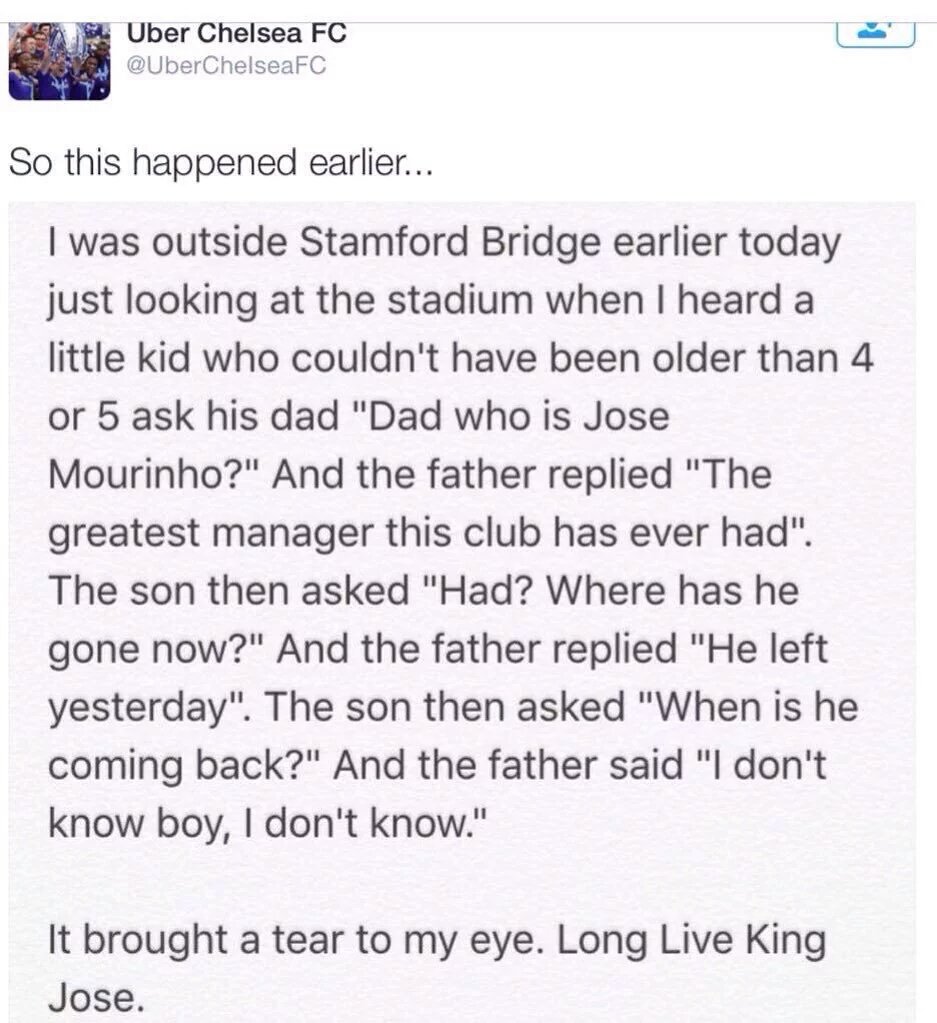
Task: Click the final word 'Jose.' at bottom
Action: 95,998
